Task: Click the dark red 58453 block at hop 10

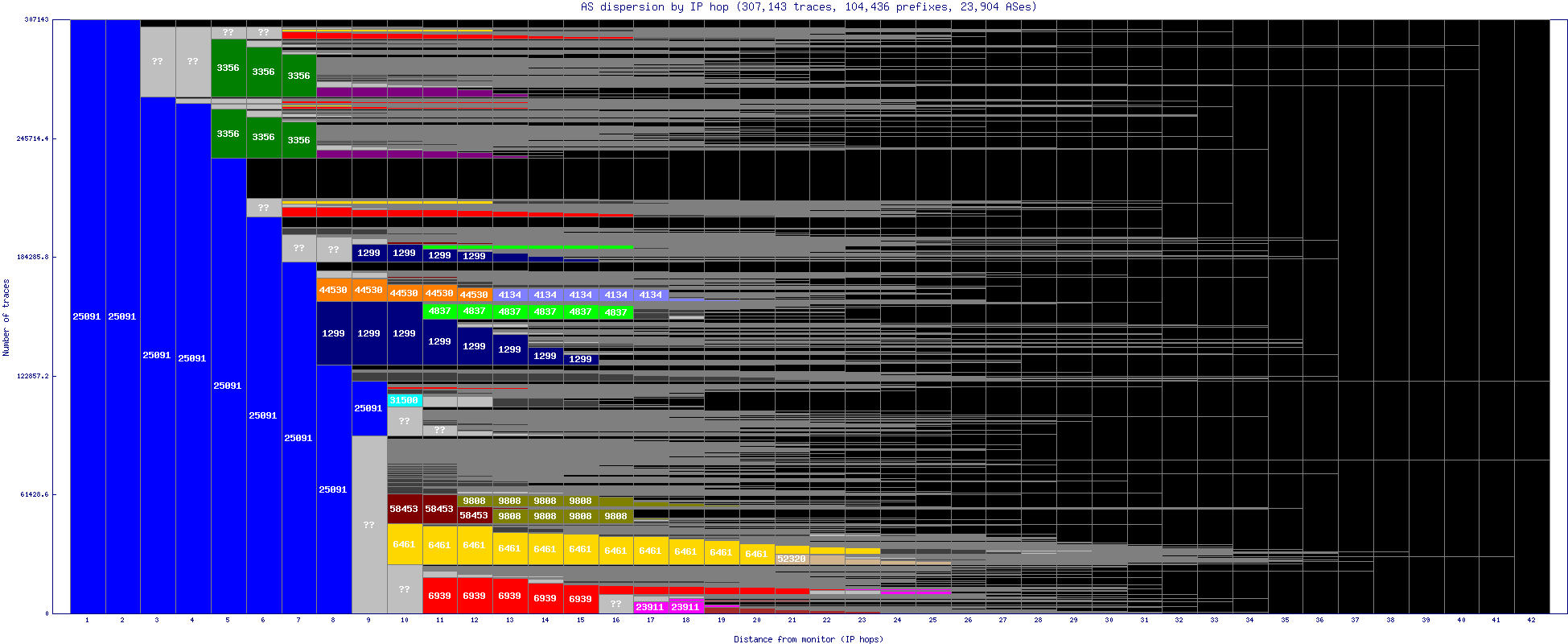Action: [405, 509]
